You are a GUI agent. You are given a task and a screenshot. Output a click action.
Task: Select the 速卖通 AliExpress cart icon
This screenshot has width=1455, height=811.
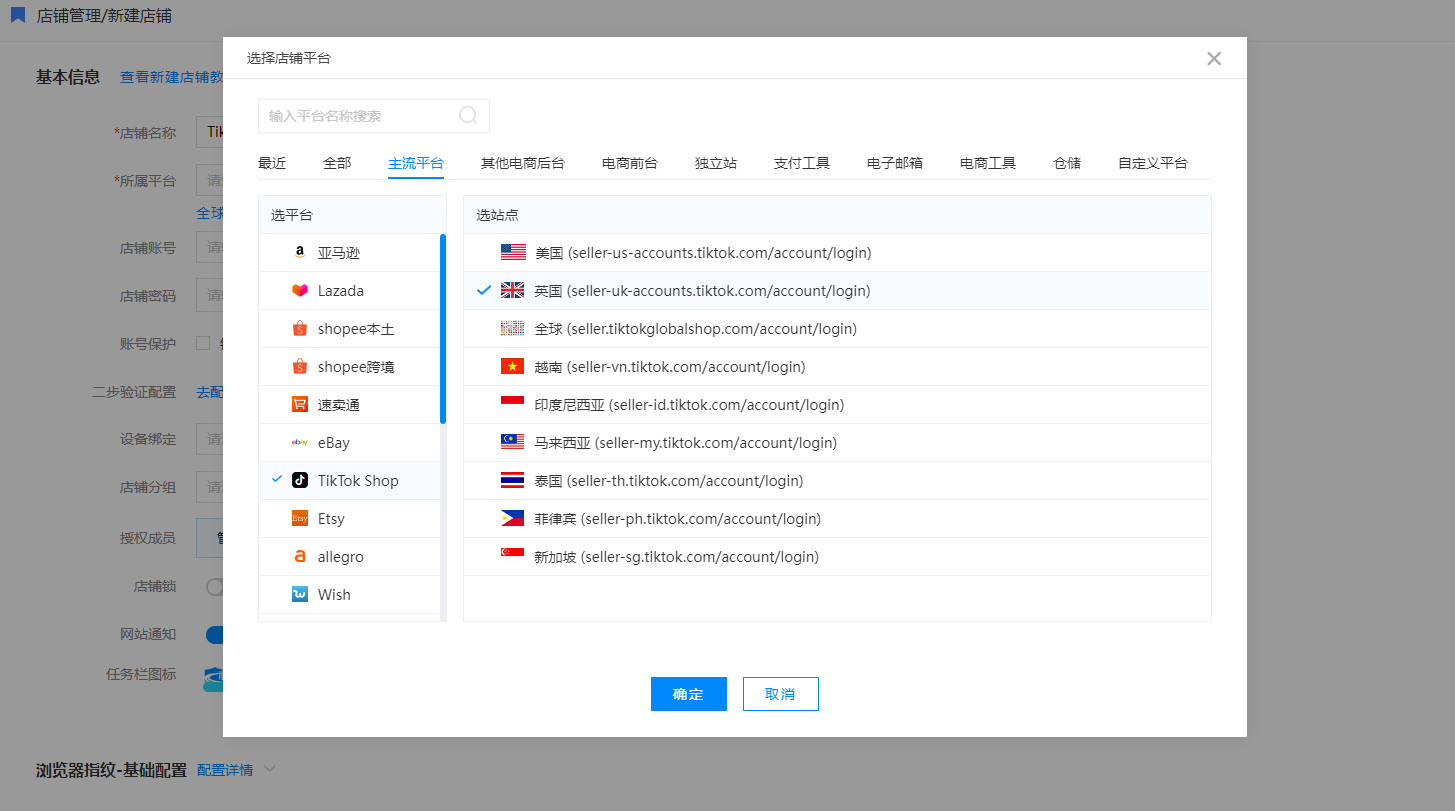(299, 405)
